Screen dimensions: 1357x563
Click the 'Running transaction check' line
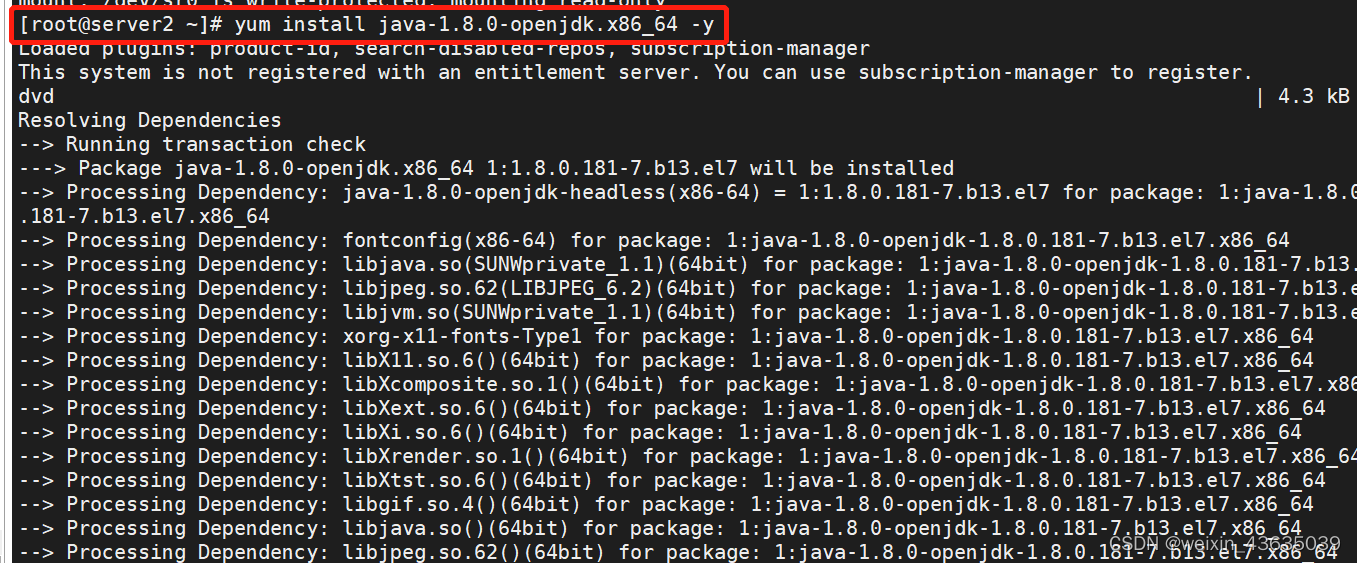coord(192,145)
